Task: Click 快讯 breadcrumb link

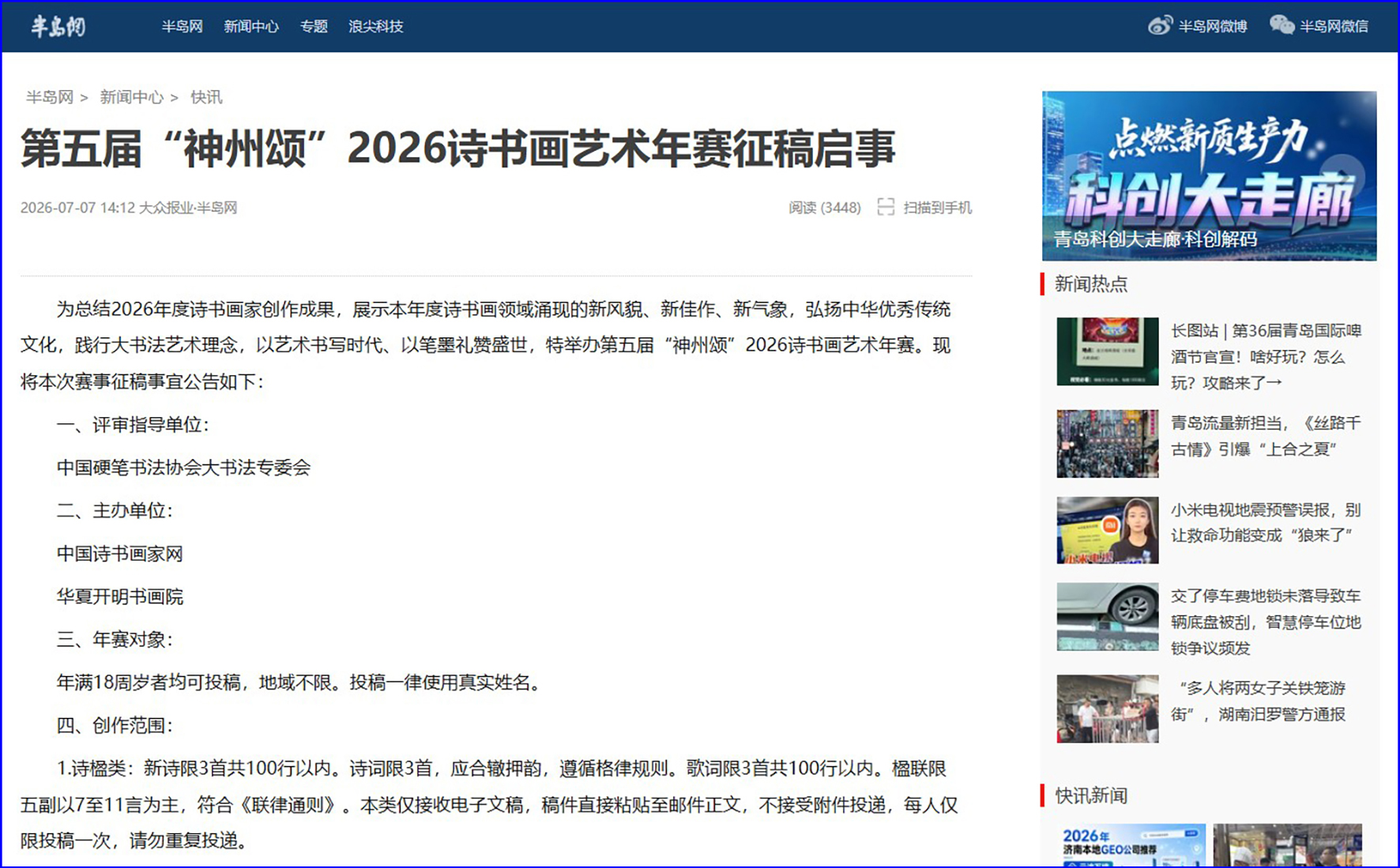Action: click(206, 97)
